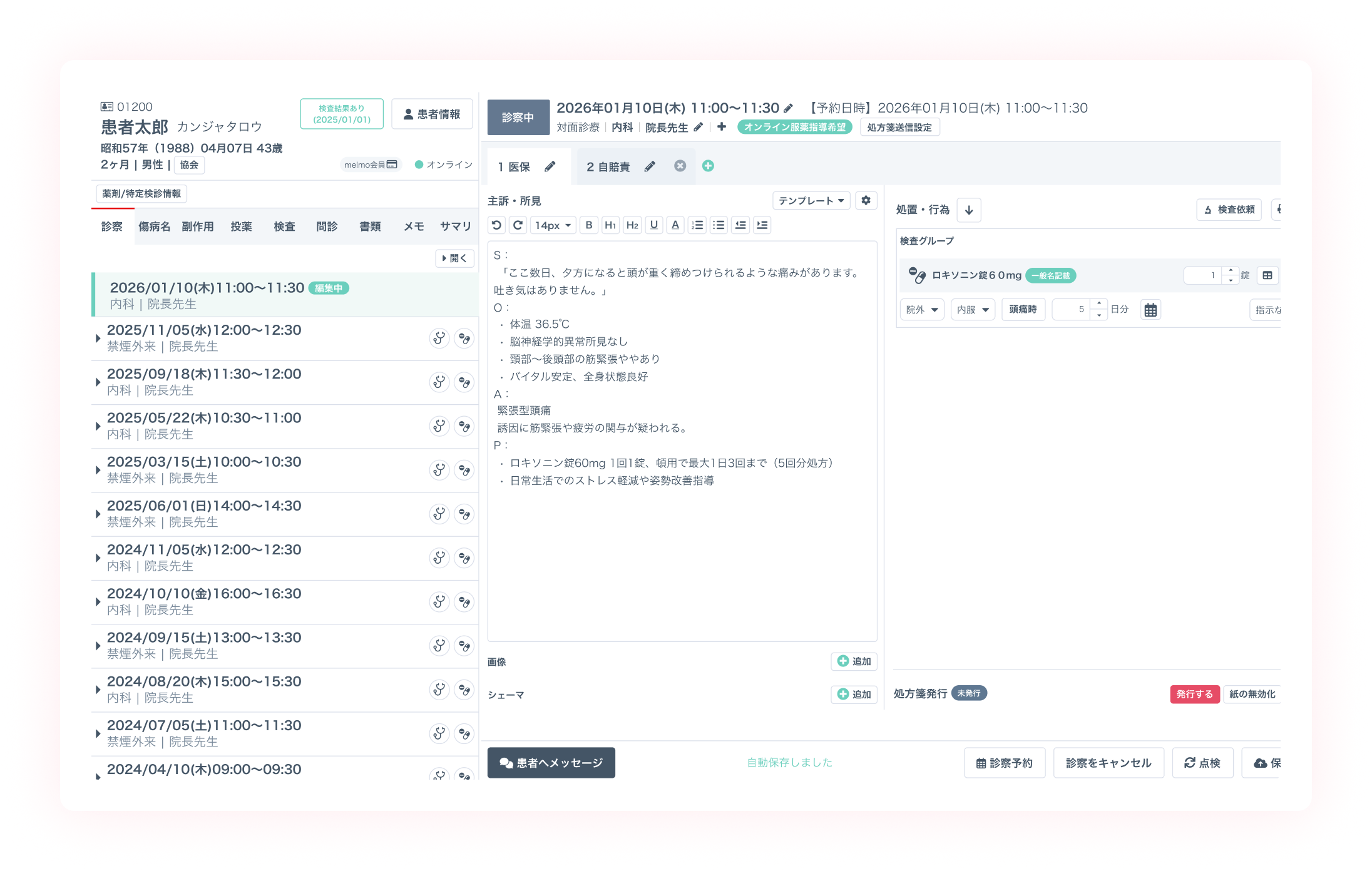Increase the tablet quantity stepper
1372x871 pixels.
click(x=1231, y=270)
